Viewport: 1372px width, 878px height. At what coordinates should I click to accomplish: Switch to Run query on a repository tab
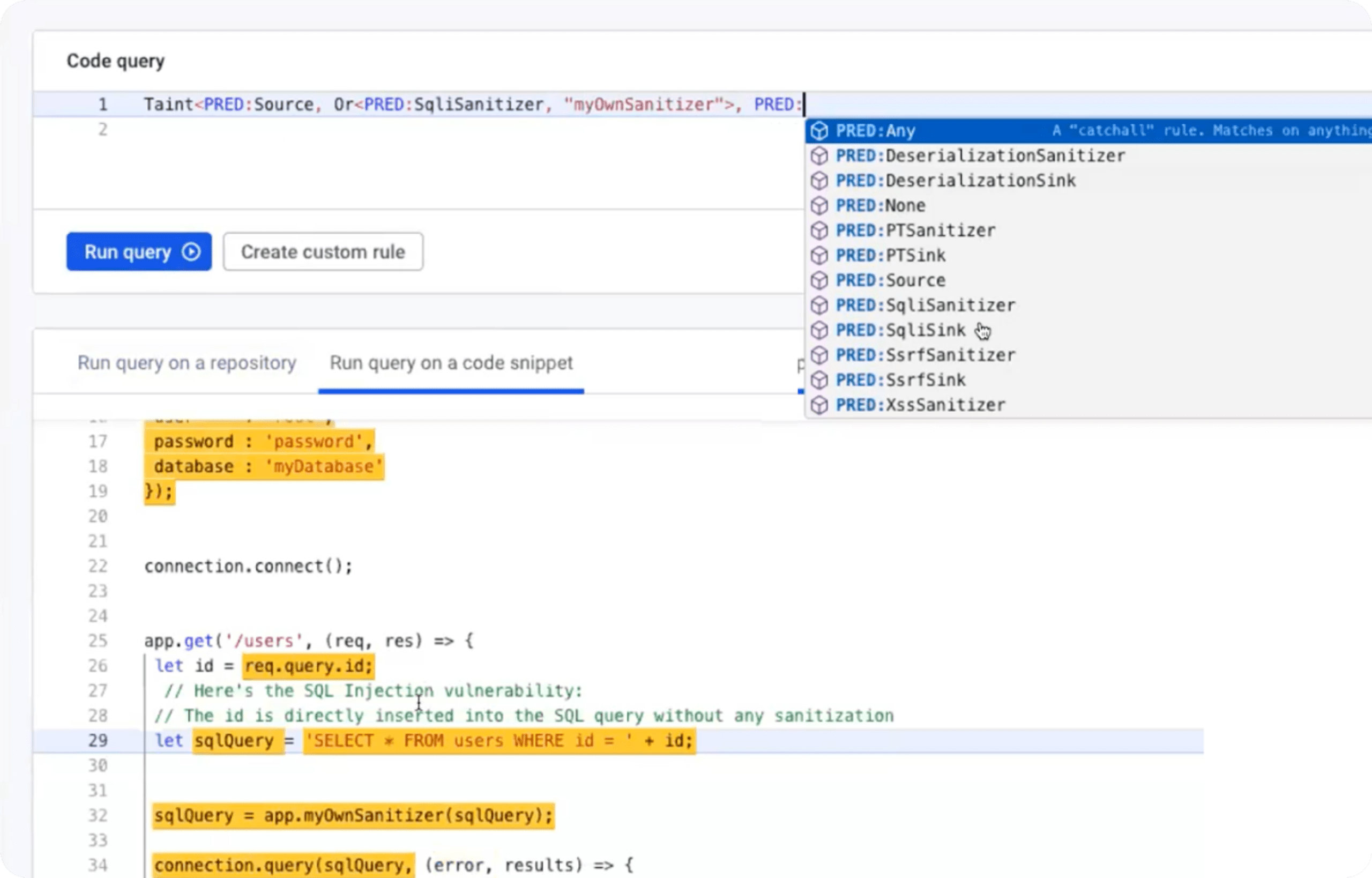pyautogui.click(x=187, y=362)
